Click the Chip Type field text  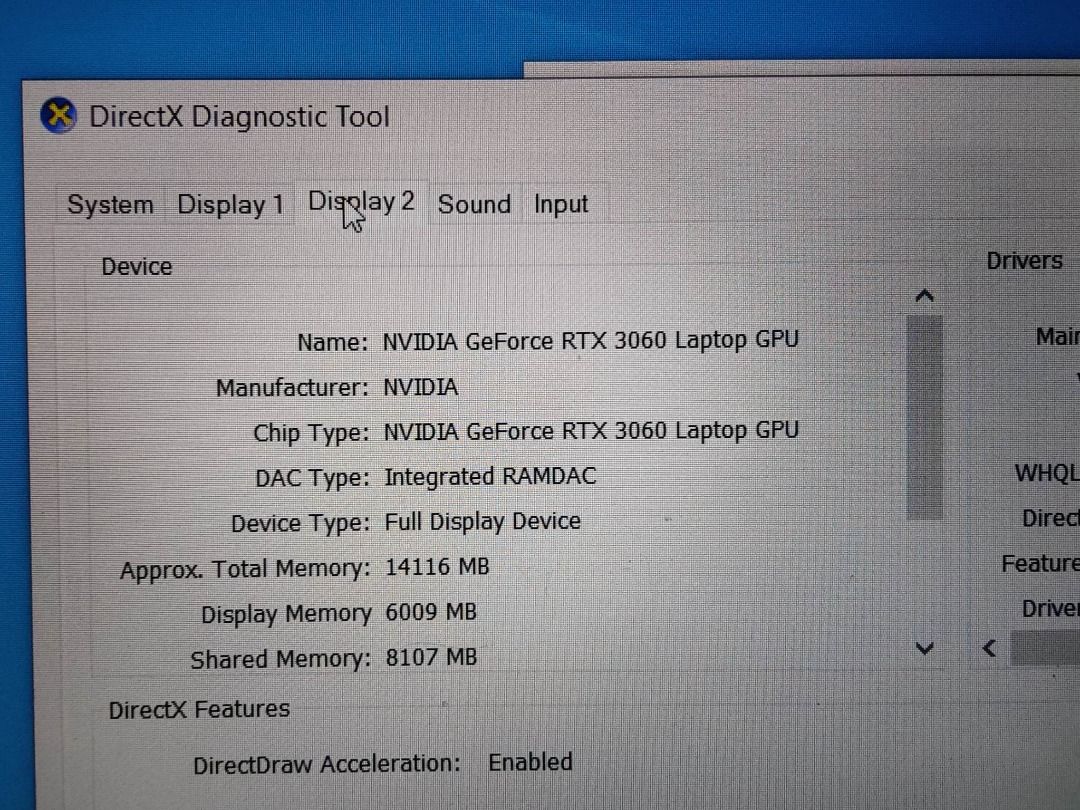591,431
